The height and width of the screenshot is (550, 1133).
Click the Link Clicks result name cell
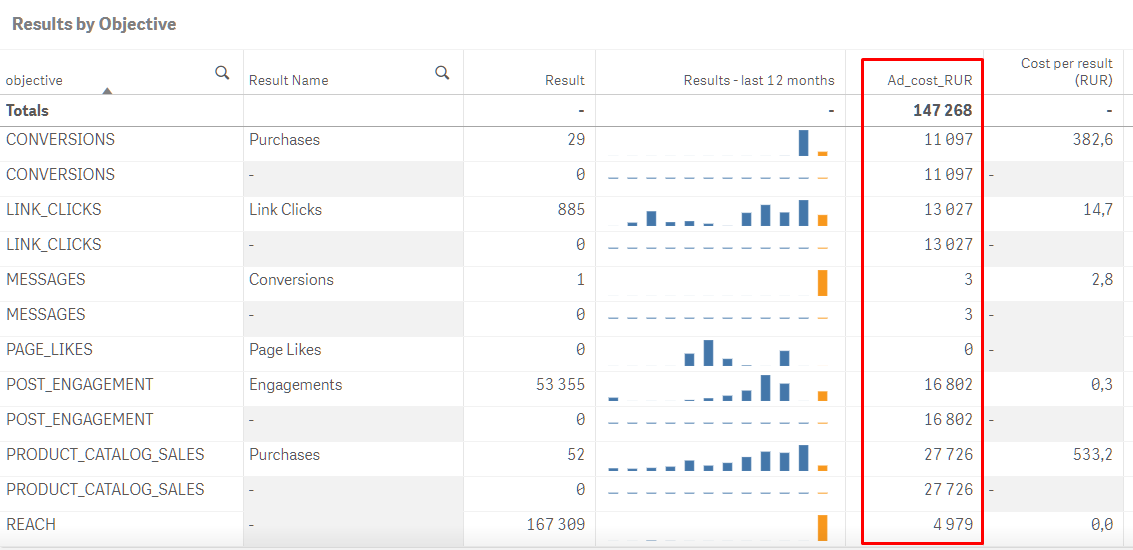click(285, 209)
